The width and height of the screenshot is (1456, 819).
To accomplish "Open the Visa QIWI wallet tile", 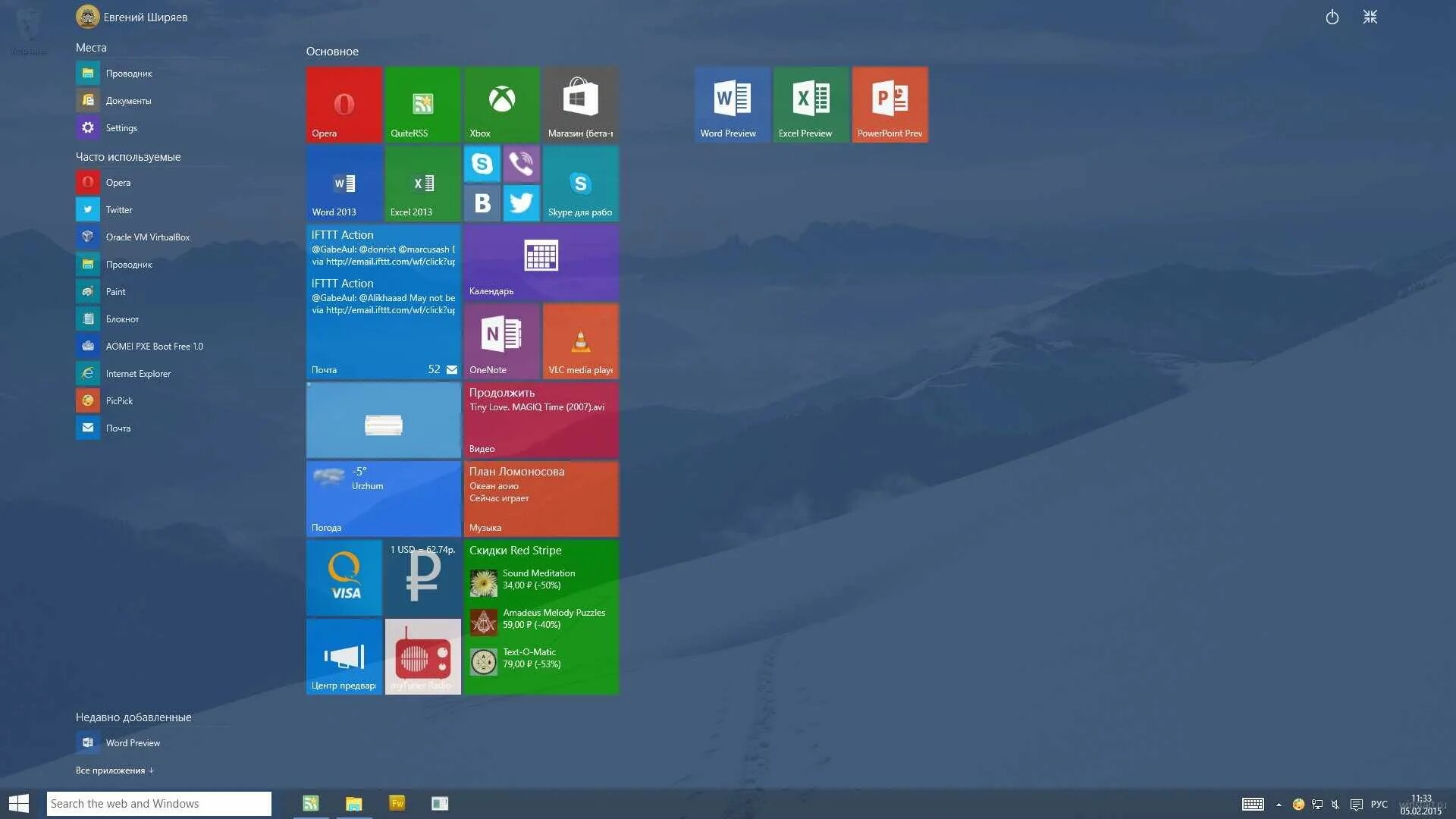I will tap(344, 577).
